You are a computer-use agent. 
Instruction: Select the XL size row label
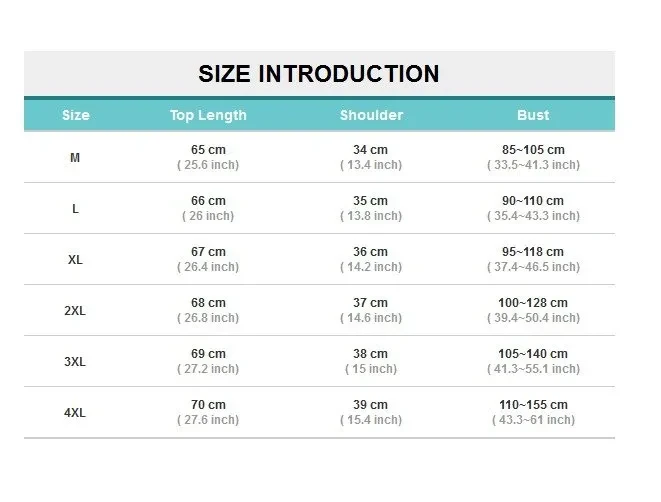point(75,259)
